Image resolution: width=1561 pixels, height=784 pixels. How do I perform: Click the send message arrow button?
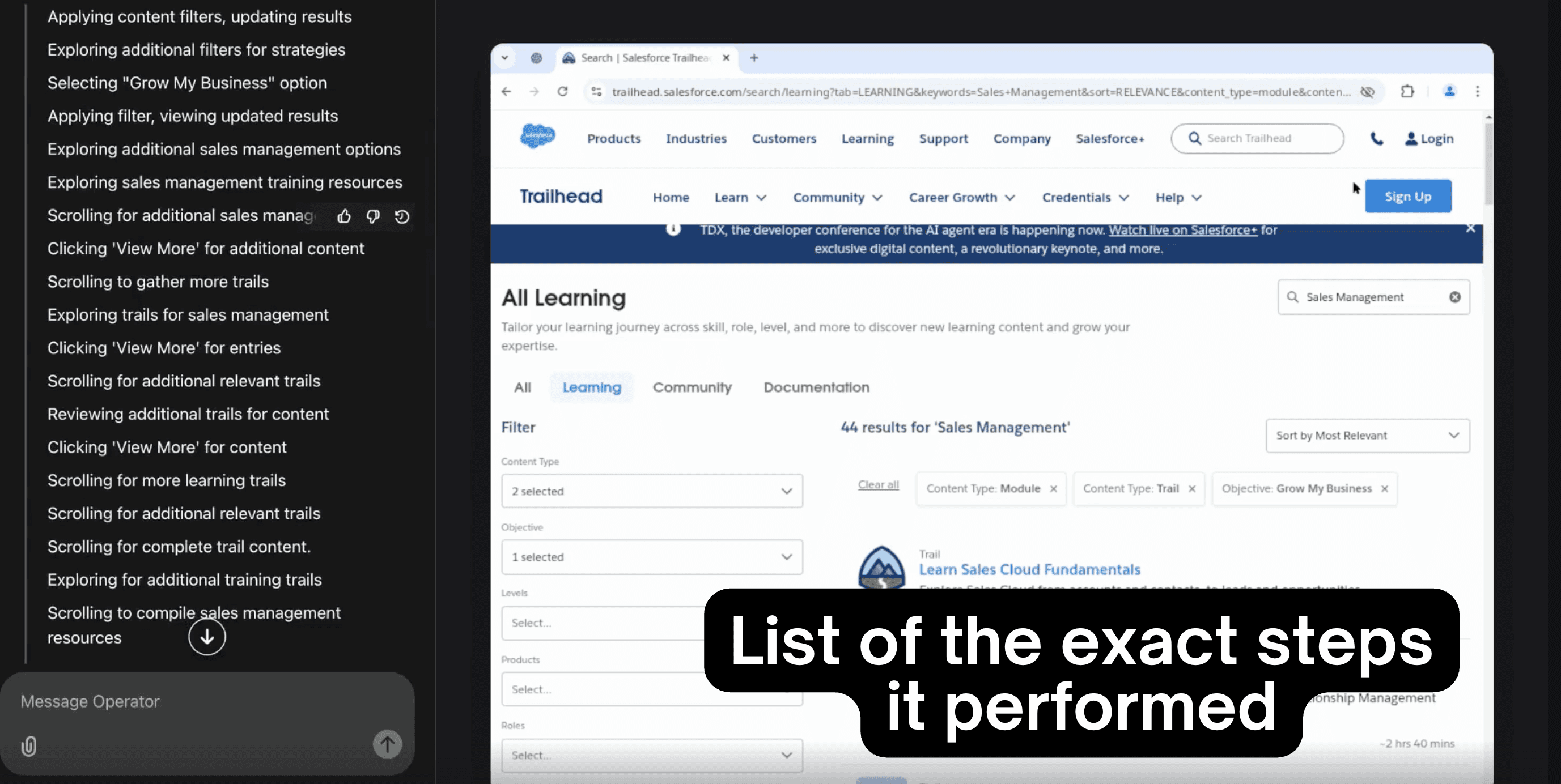387,744
